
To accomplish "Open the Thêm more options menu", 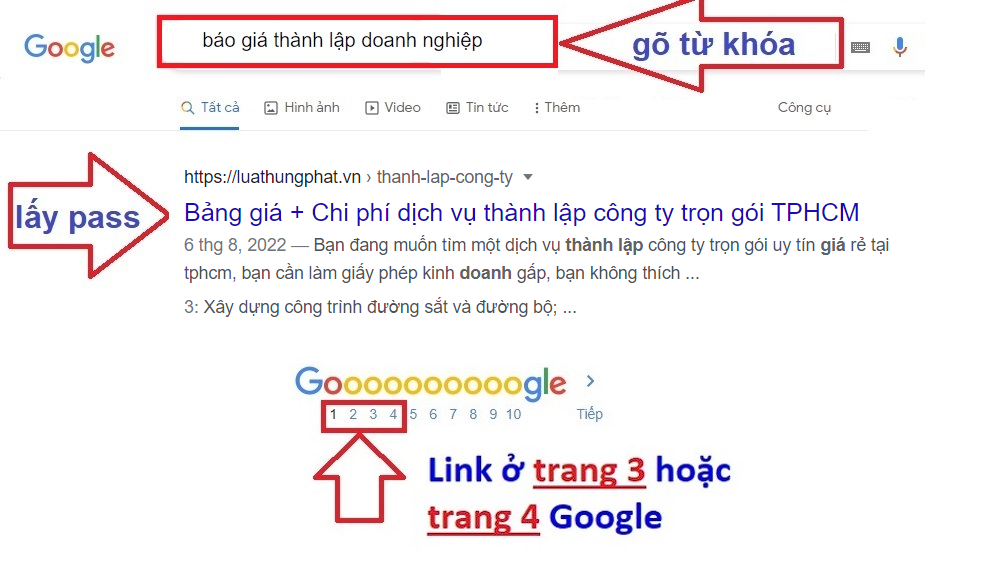I will pyautogui.click(x=557, y=108).
